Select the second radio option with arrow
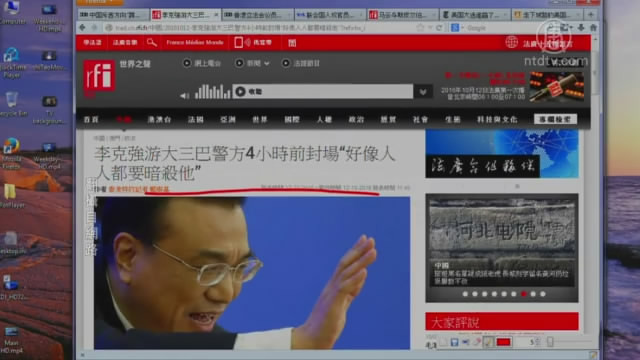640x360 pixels. point(240,63)
